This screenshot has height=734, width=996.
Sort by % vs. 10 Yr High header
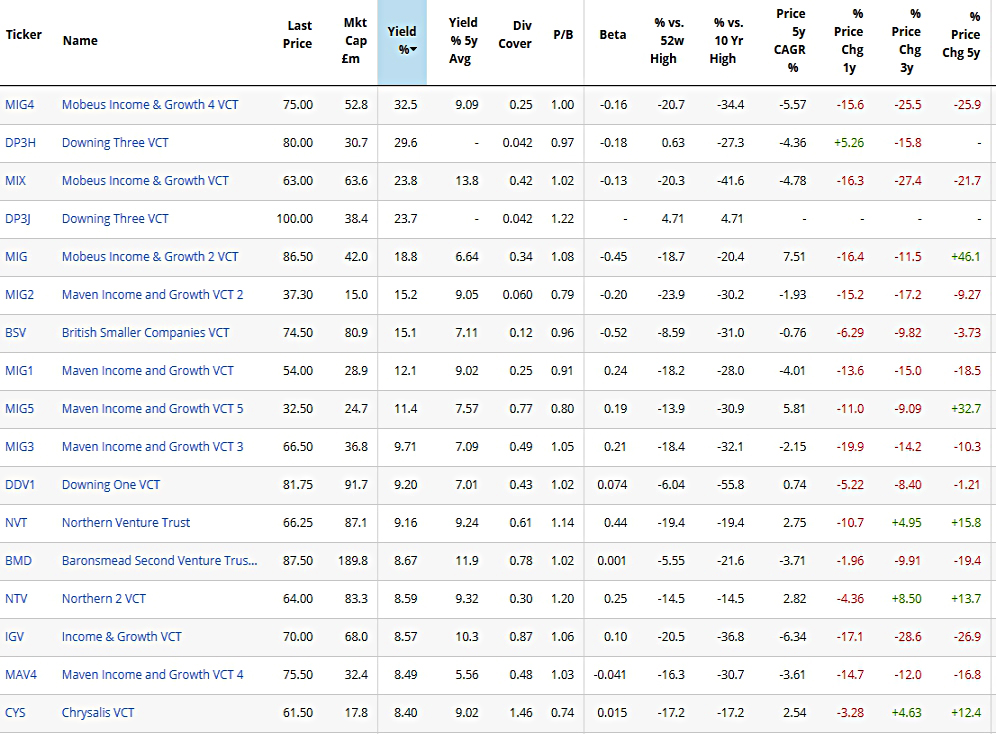coord(727,41)
